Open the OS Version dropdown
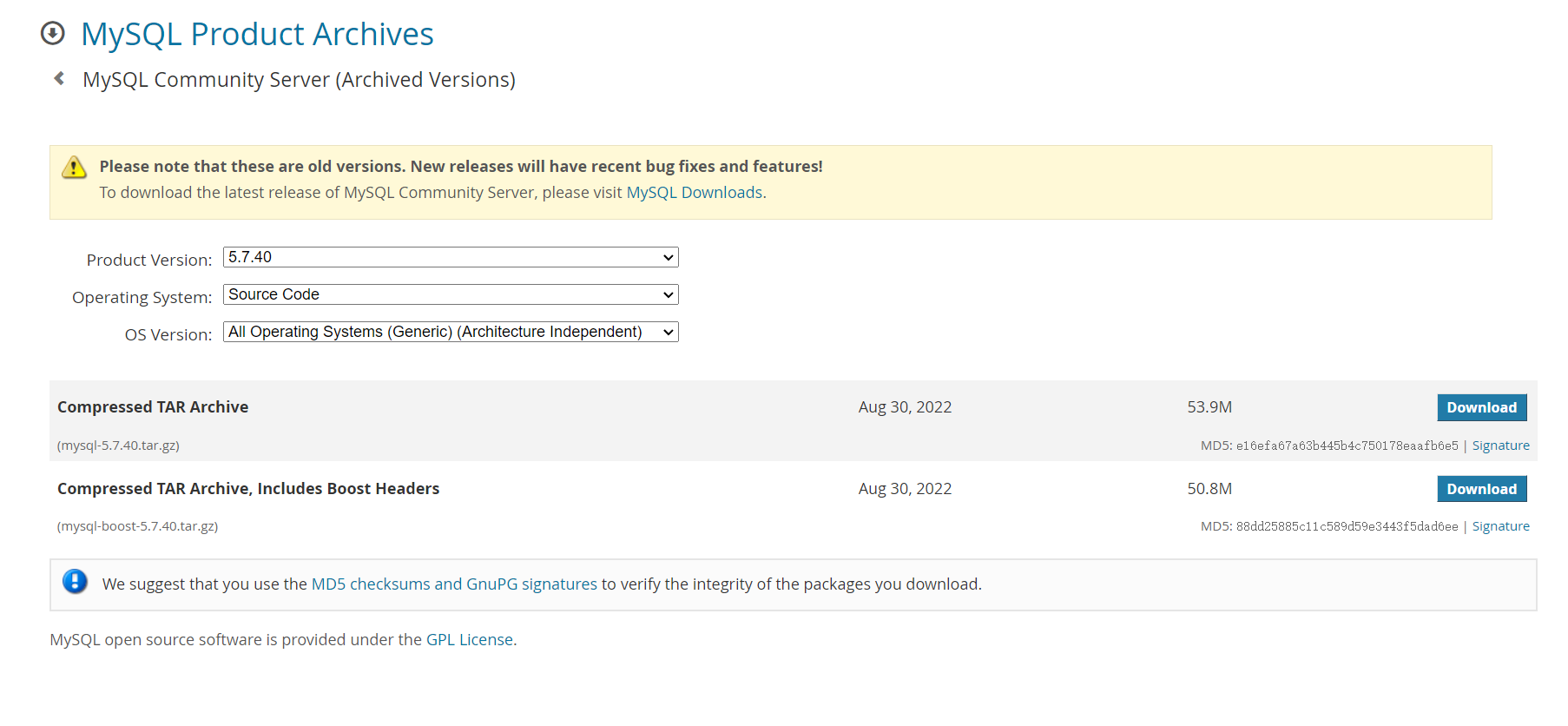Screen dimensions: 1568x726 (x=451, y=332)
